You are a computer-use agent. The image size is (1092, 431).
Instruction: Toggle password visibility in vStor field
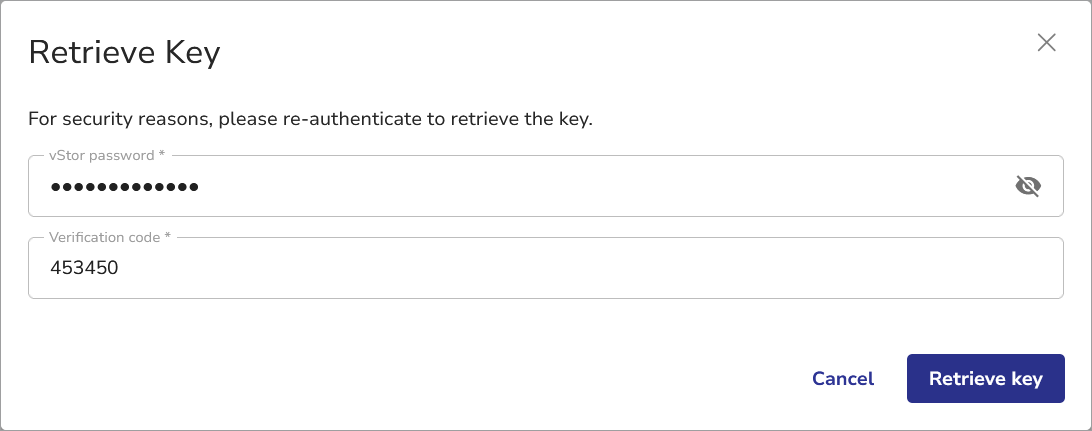coord(1028,186)
